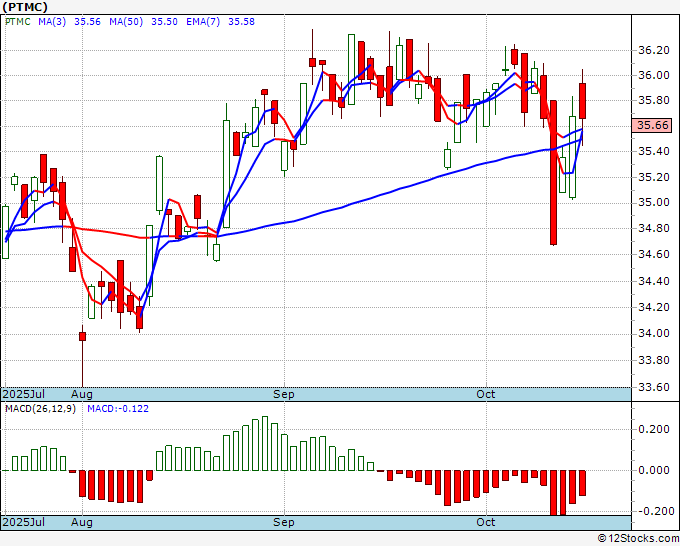Click the 33.80 price axis label
Viewport: 680px width, 546px height.
click(654, 360)
